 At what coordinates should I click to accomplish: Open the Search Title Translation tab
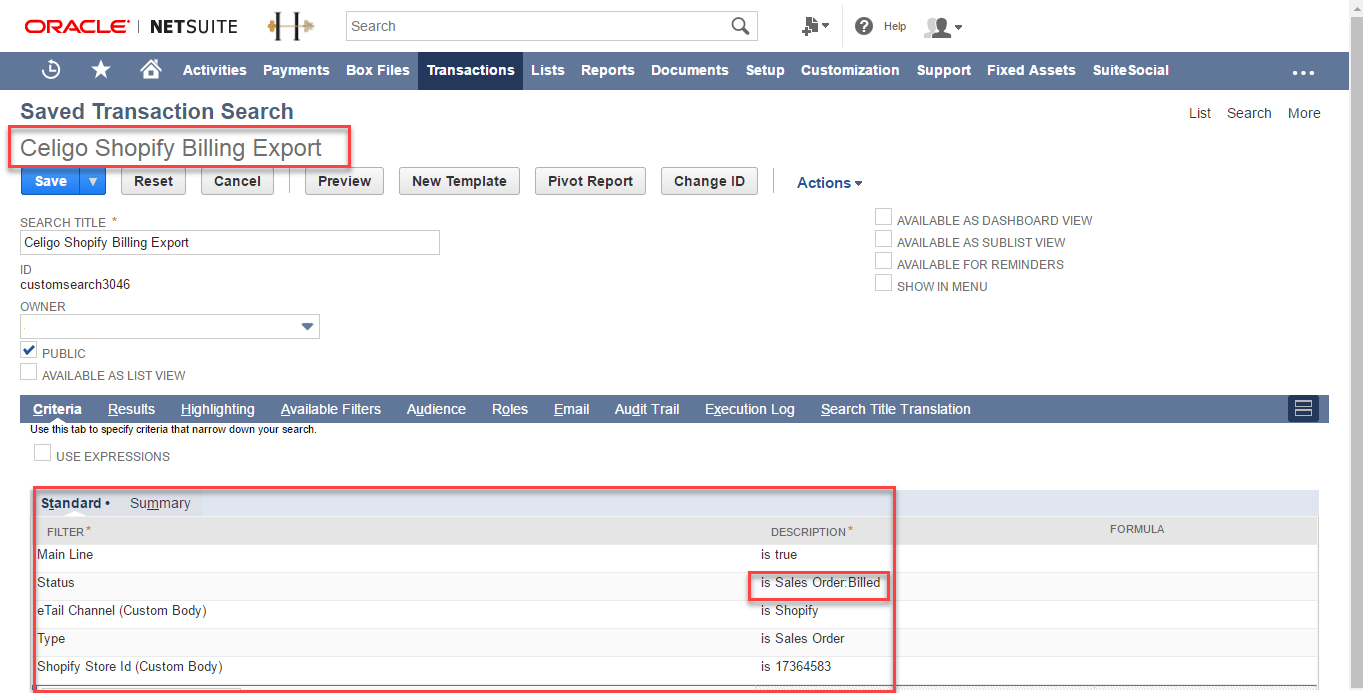(x=896, y=409)
